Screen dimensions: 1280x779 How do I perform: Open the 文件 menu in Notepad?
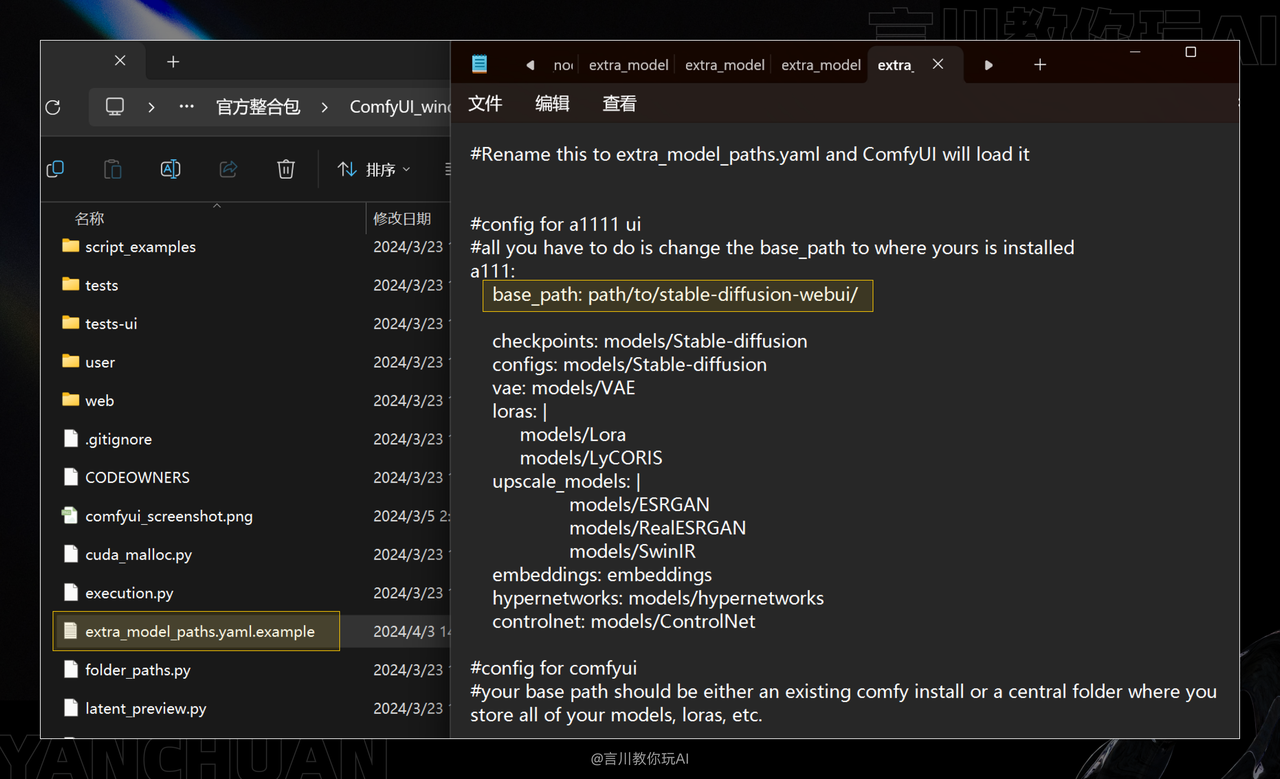485,104
